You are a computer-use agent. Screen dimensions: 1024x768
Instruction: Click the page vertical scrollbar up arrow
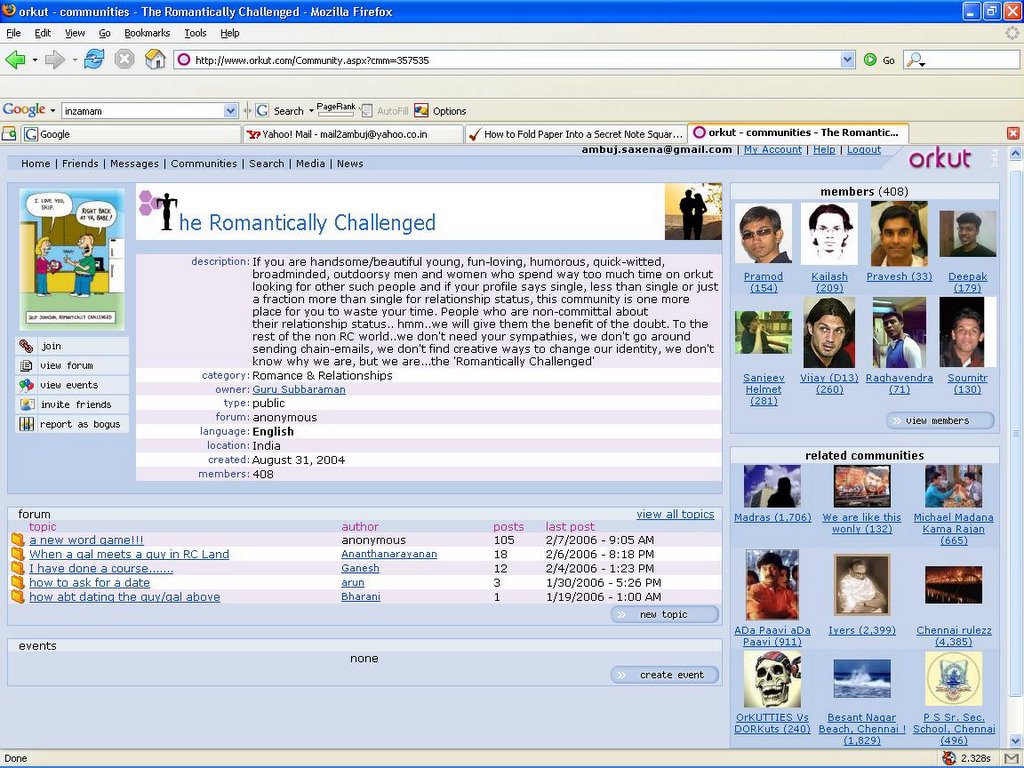point(1015,154)
